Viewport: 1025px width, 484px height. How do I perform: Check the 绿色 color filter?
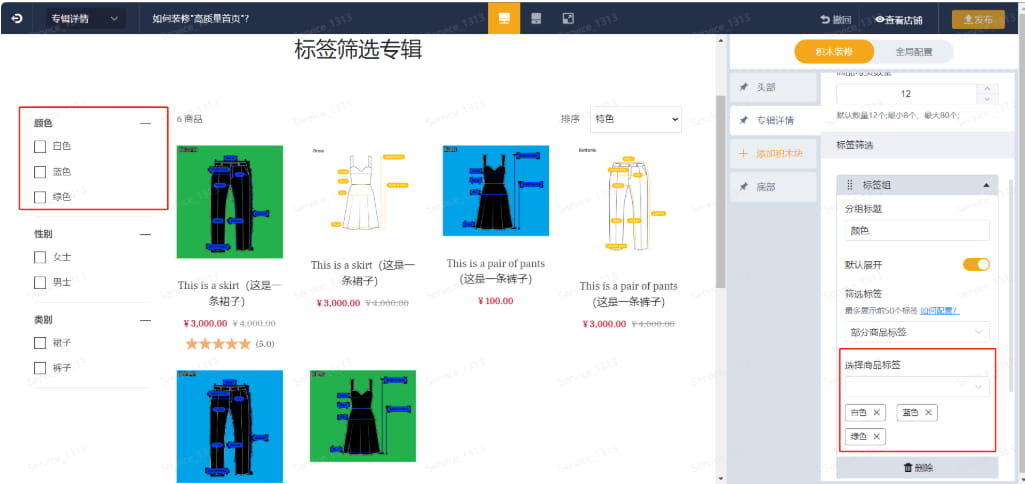click(x=40, y=197)
